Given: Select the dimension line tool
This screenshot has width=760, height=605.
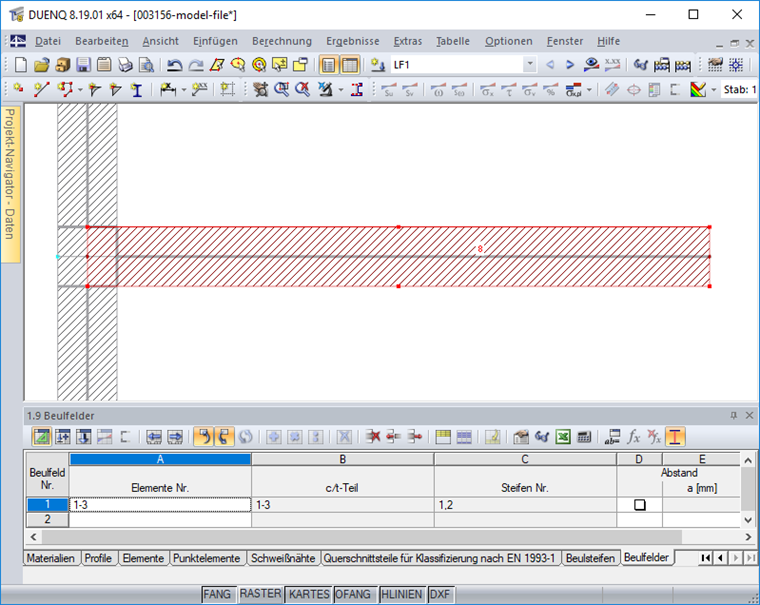Looking at the screenshot, I should (x=168, y=89).
